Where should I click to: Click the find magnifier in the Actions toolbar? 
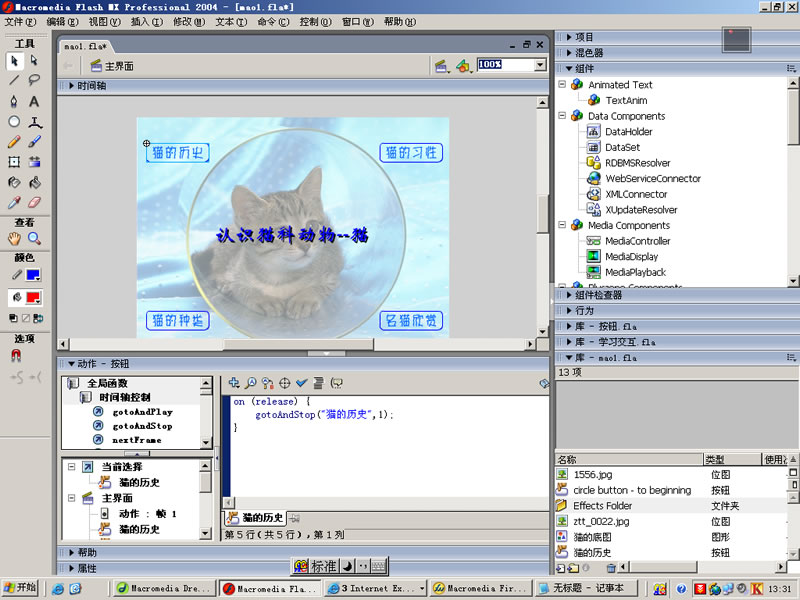(251, 382)
